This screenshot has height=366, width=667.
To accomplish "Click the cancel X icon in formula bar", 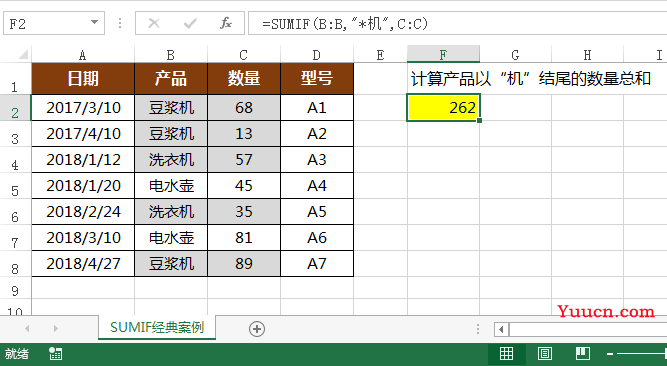I will coord(154,23).
